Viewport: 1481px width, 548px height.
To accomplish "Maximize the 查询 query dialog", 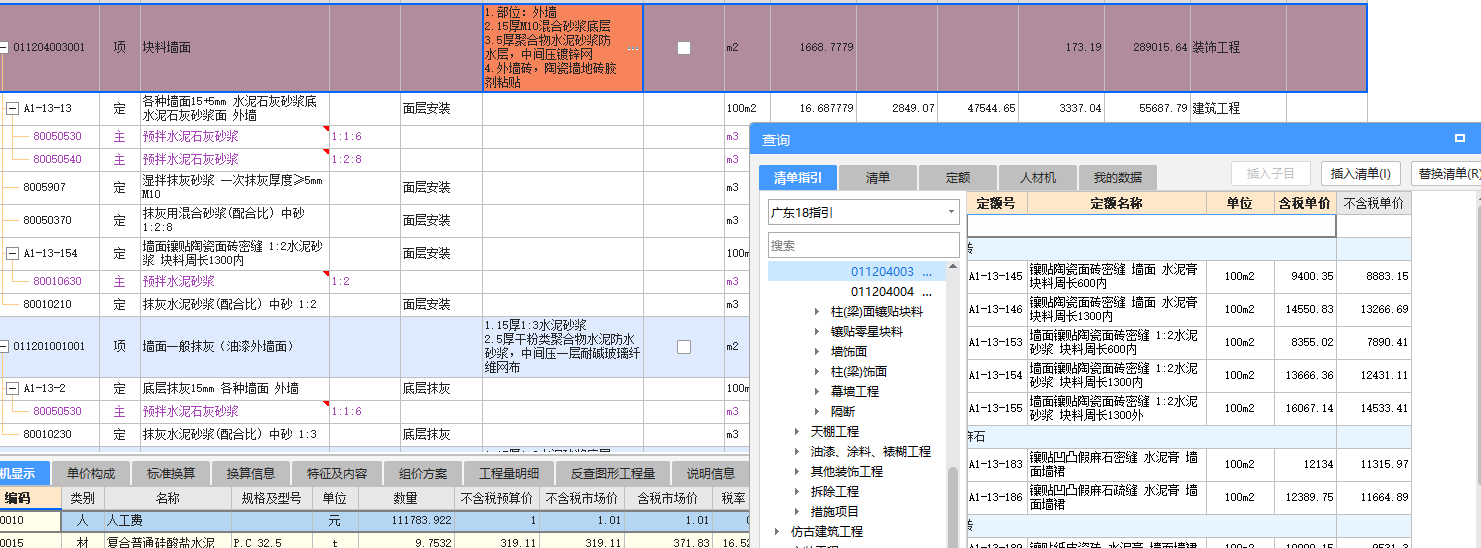I will (1460, 139).
